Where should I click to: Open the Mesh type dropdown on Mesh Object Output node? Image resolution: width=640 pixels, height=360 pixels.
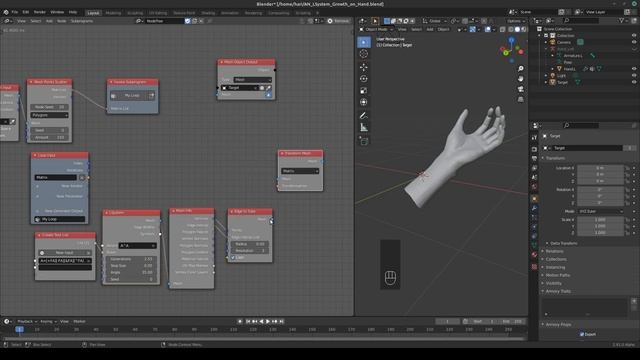click(252, 80)
